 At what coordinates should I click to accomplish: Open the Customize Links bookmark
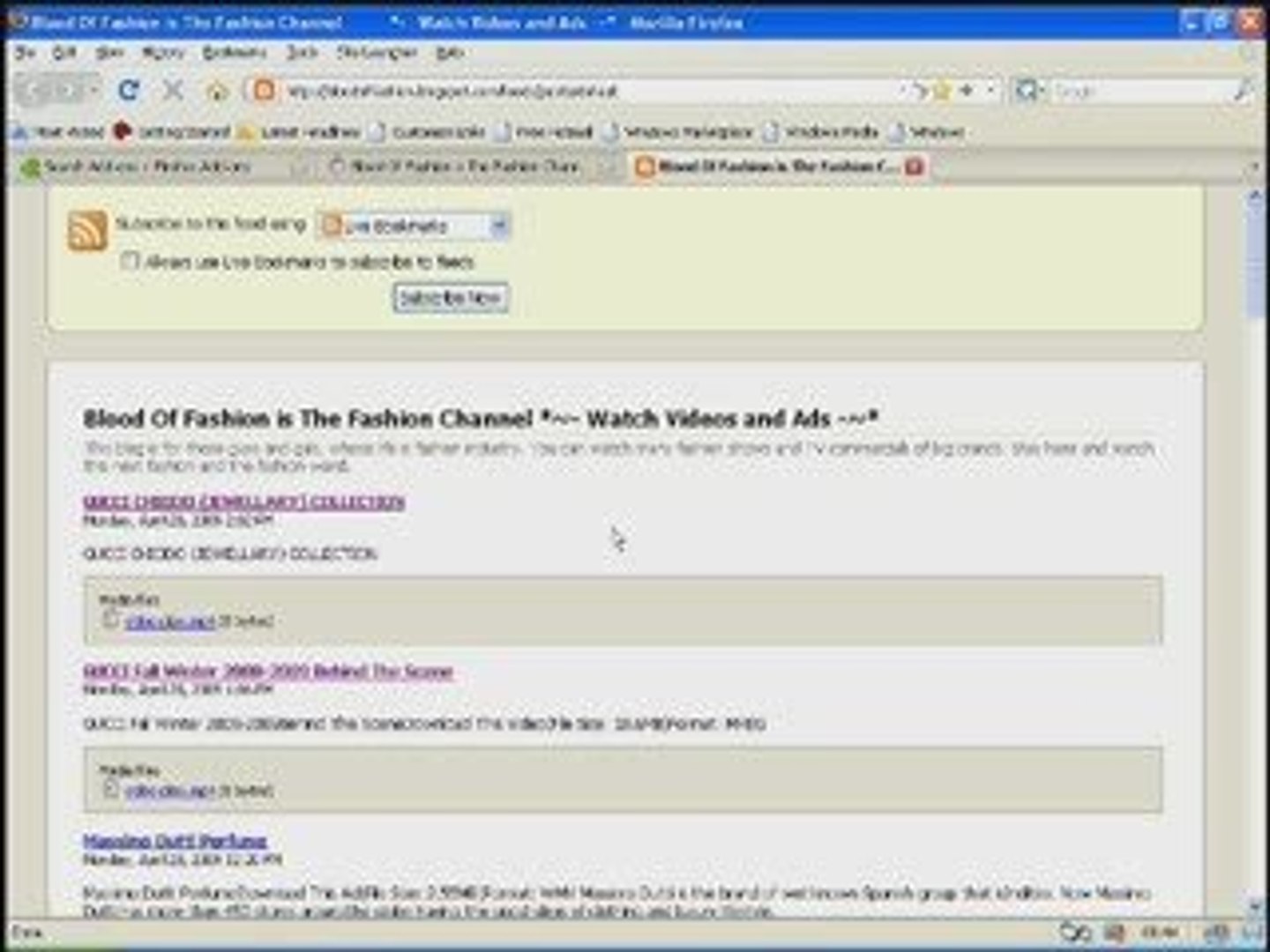pyautogui.click(x=429, y=132)
